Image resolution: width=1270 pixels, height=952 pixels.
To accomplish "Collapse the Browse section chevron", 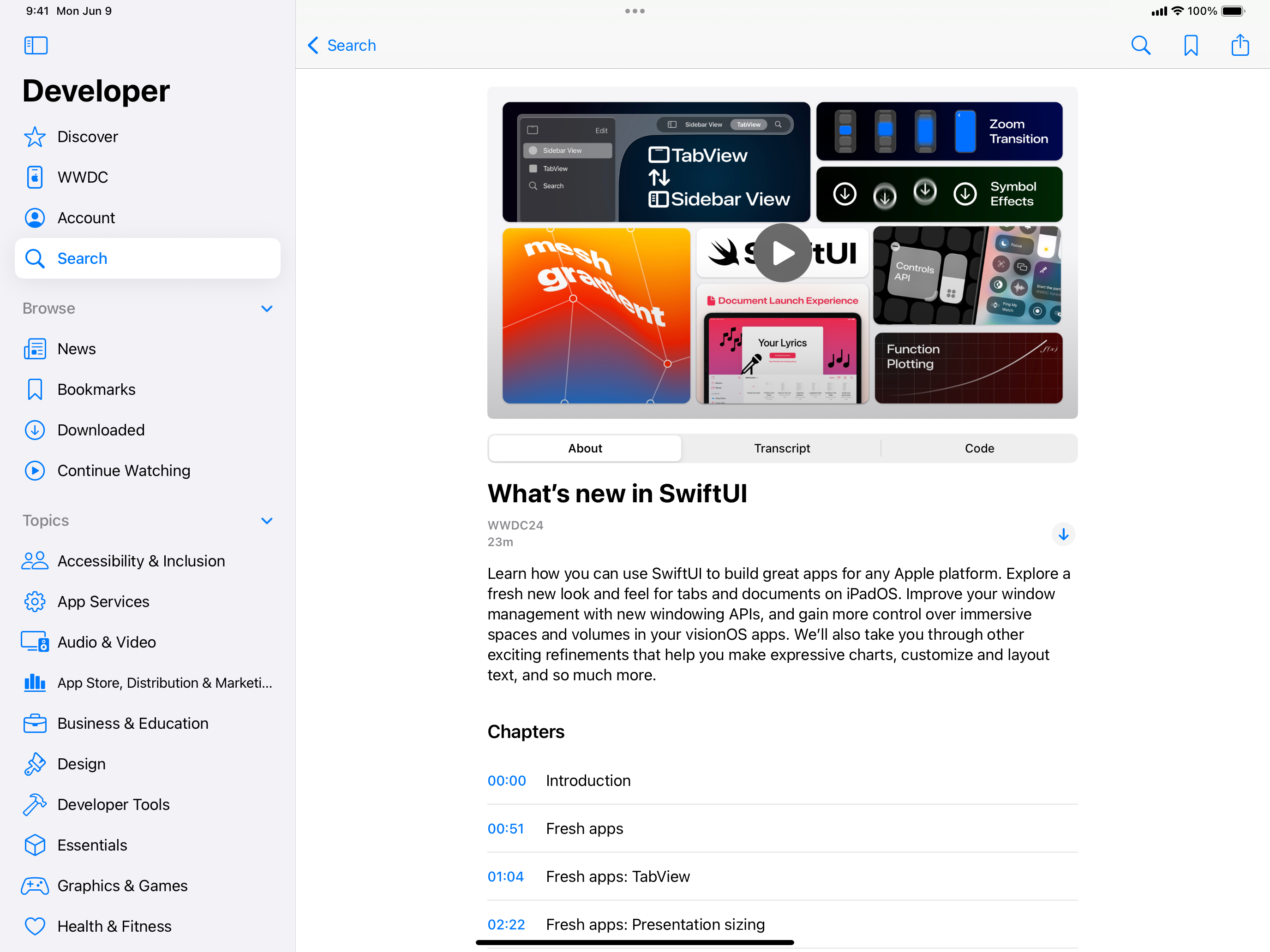I will 266,309.
